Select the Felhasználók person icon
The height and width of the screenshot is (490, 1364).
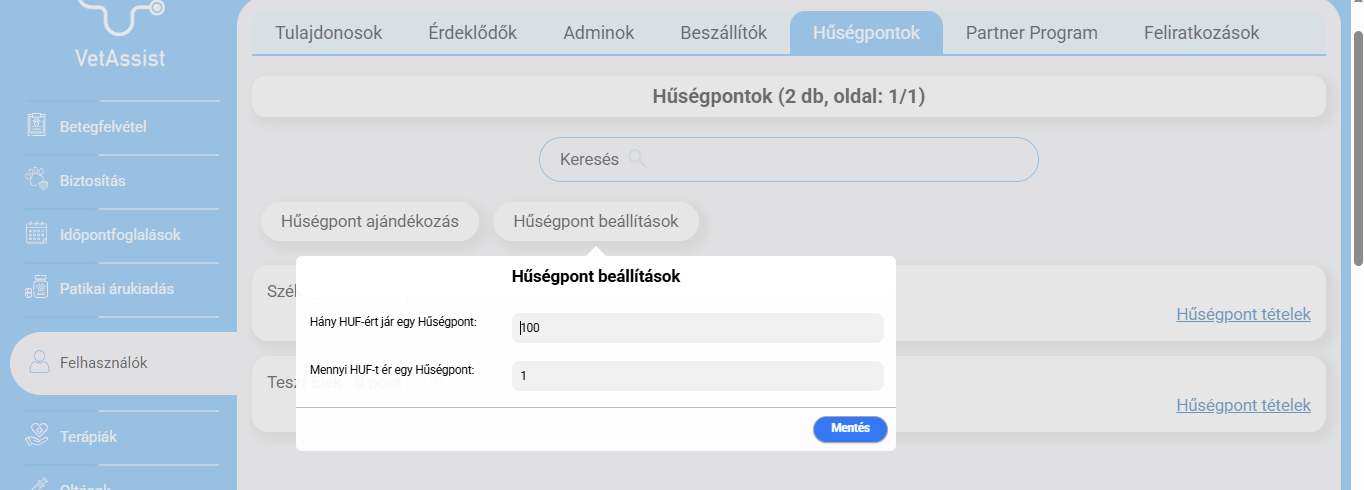coord(40,363)
